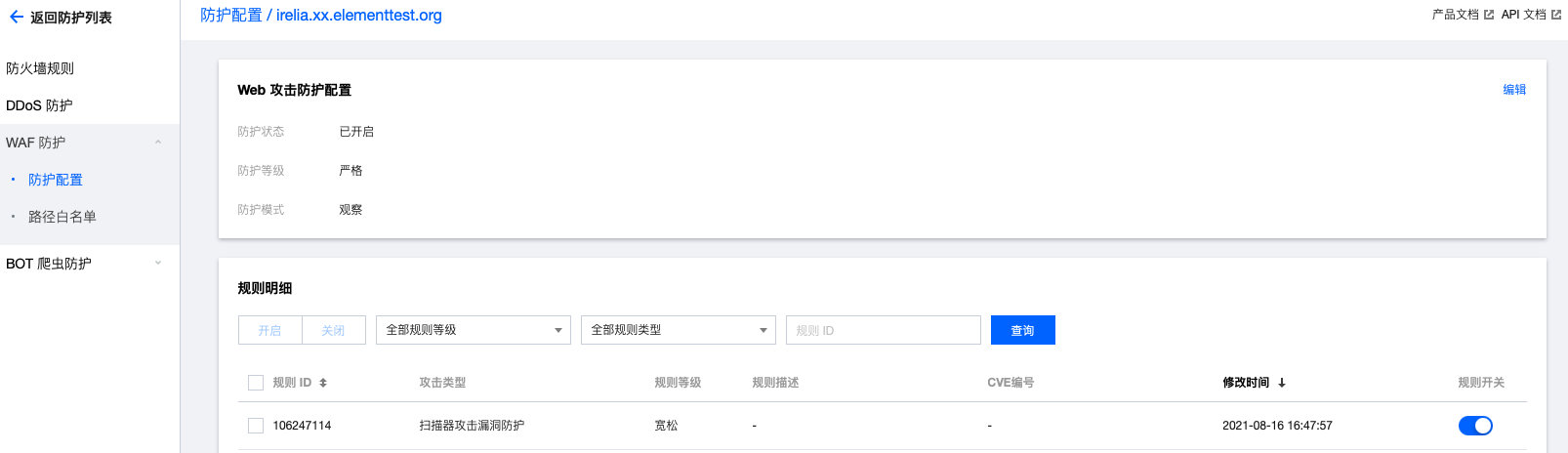Expand the BOT 爬虫防护 sidebar section
The height and width of the screenshot is (453, 1568).
pyautogui.click(x=158, y=264)
